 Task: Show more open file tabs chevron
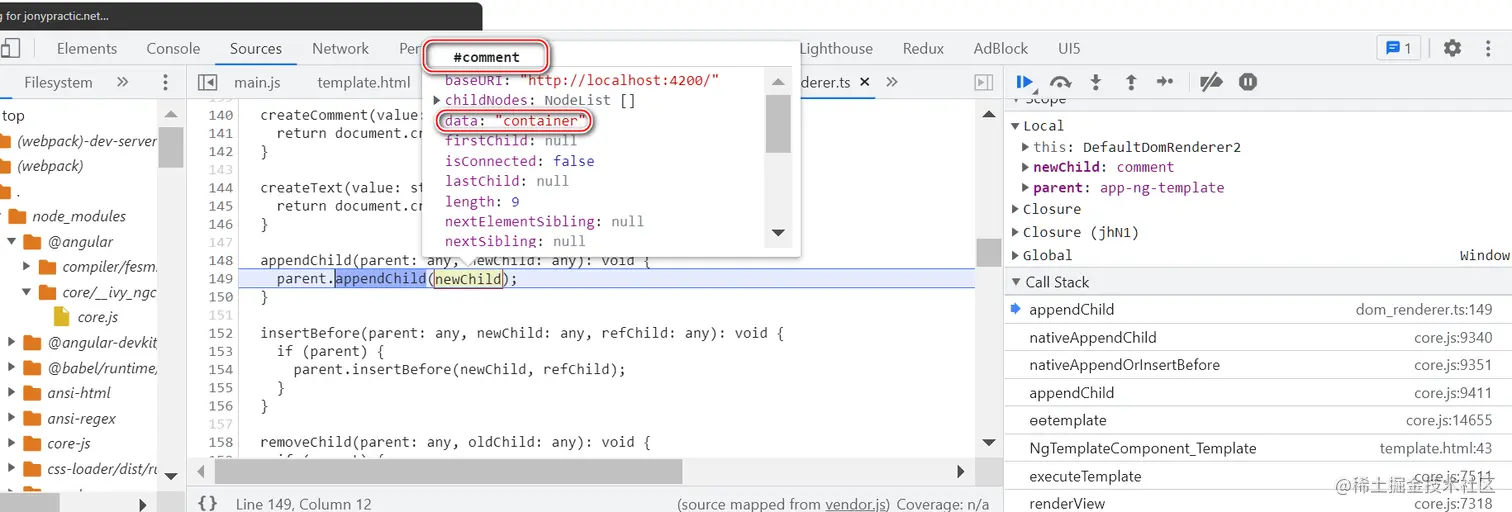[892, 82]
